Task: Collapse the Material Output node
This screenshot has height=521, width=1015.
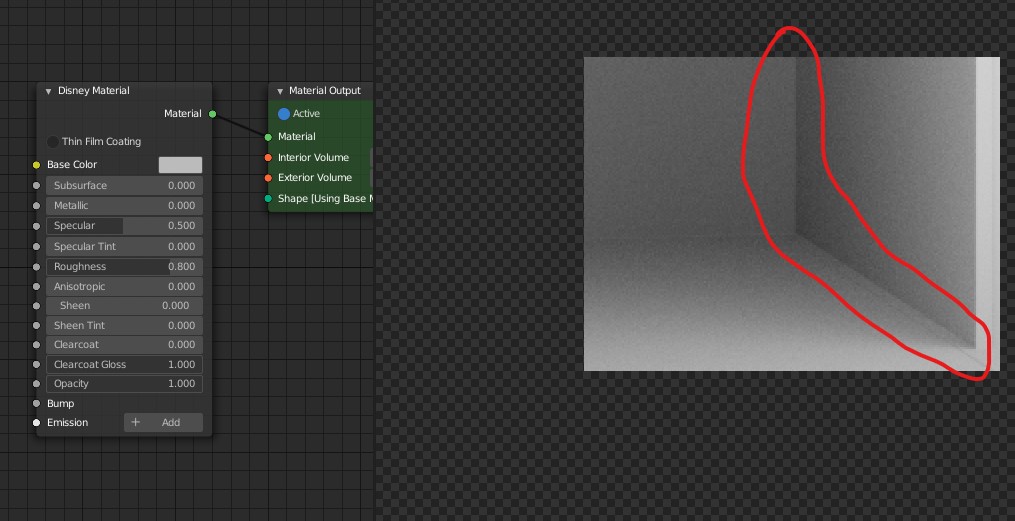Action: point(280,91)
